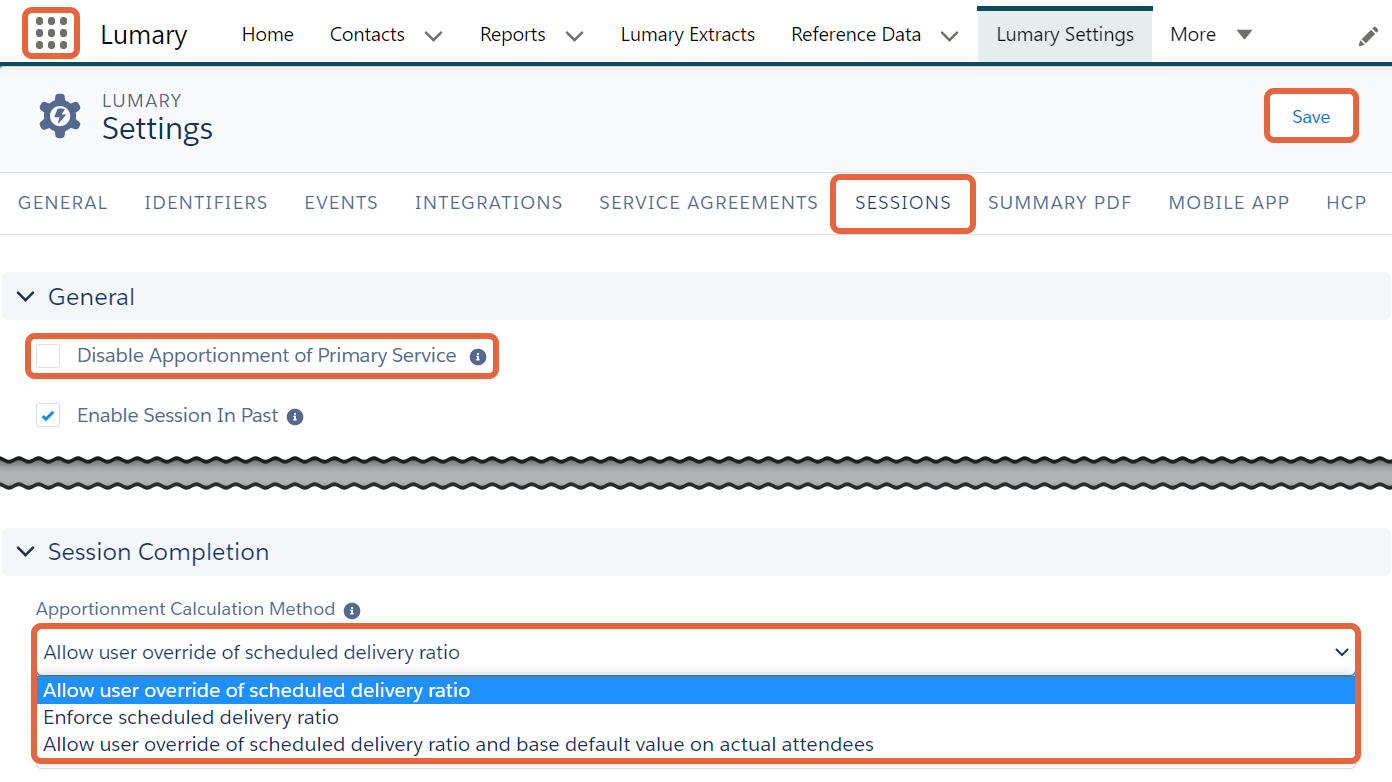Click the Save button
This screenshot has width=1392, height=782.
[1311, 117]
